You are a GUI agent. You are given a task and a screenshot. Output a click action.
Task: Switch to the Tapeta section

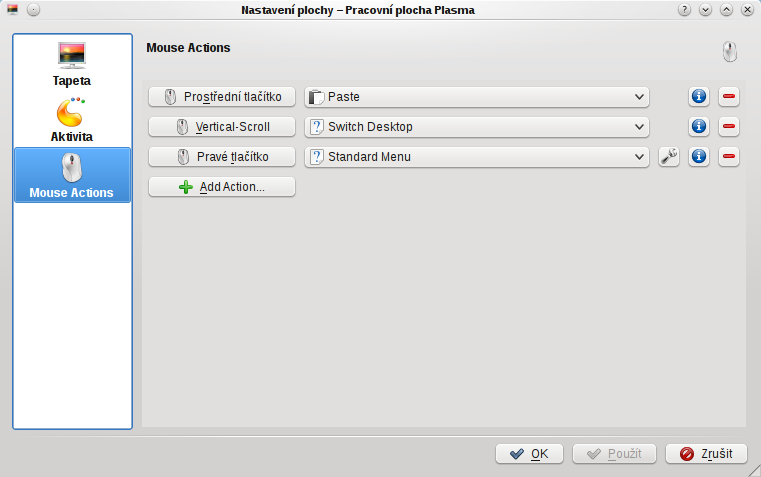coord(72,65)
